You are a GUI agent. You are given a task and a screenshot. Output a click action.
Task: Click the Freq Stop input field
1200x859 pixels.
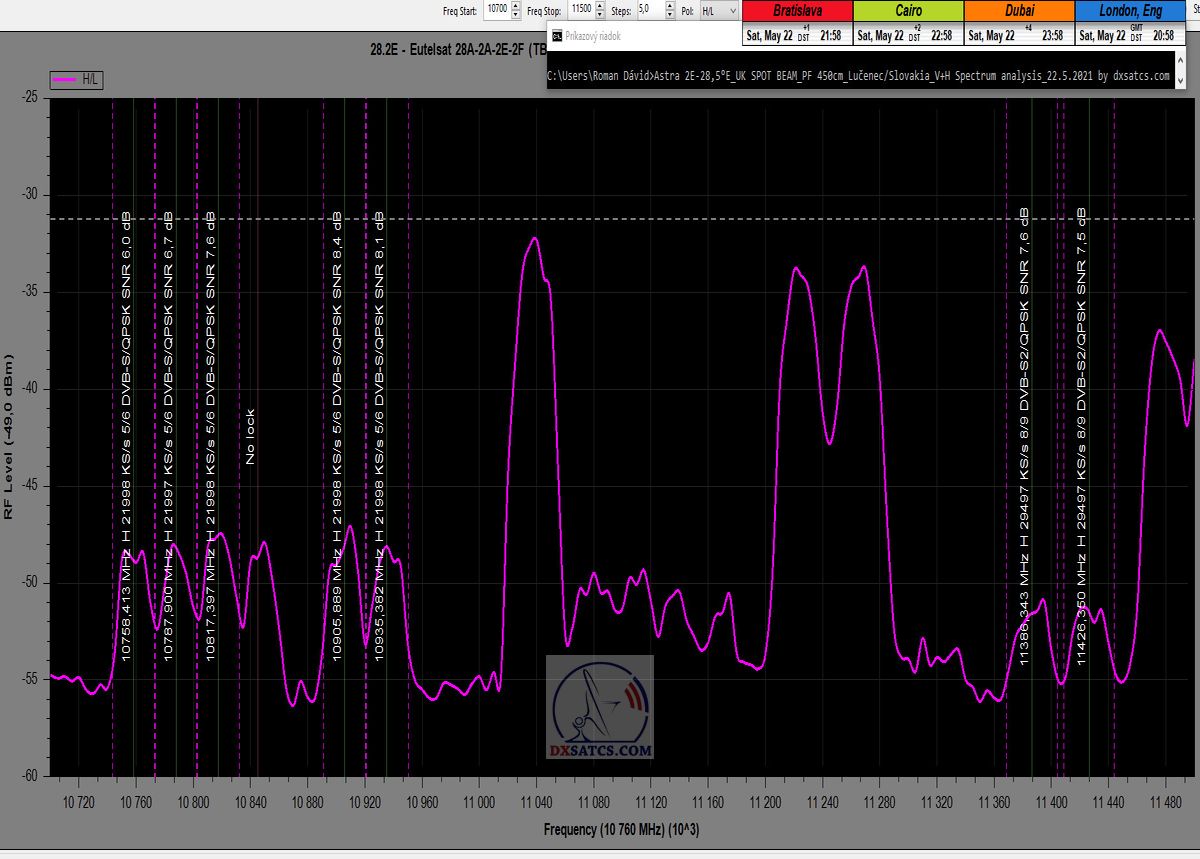580,10
